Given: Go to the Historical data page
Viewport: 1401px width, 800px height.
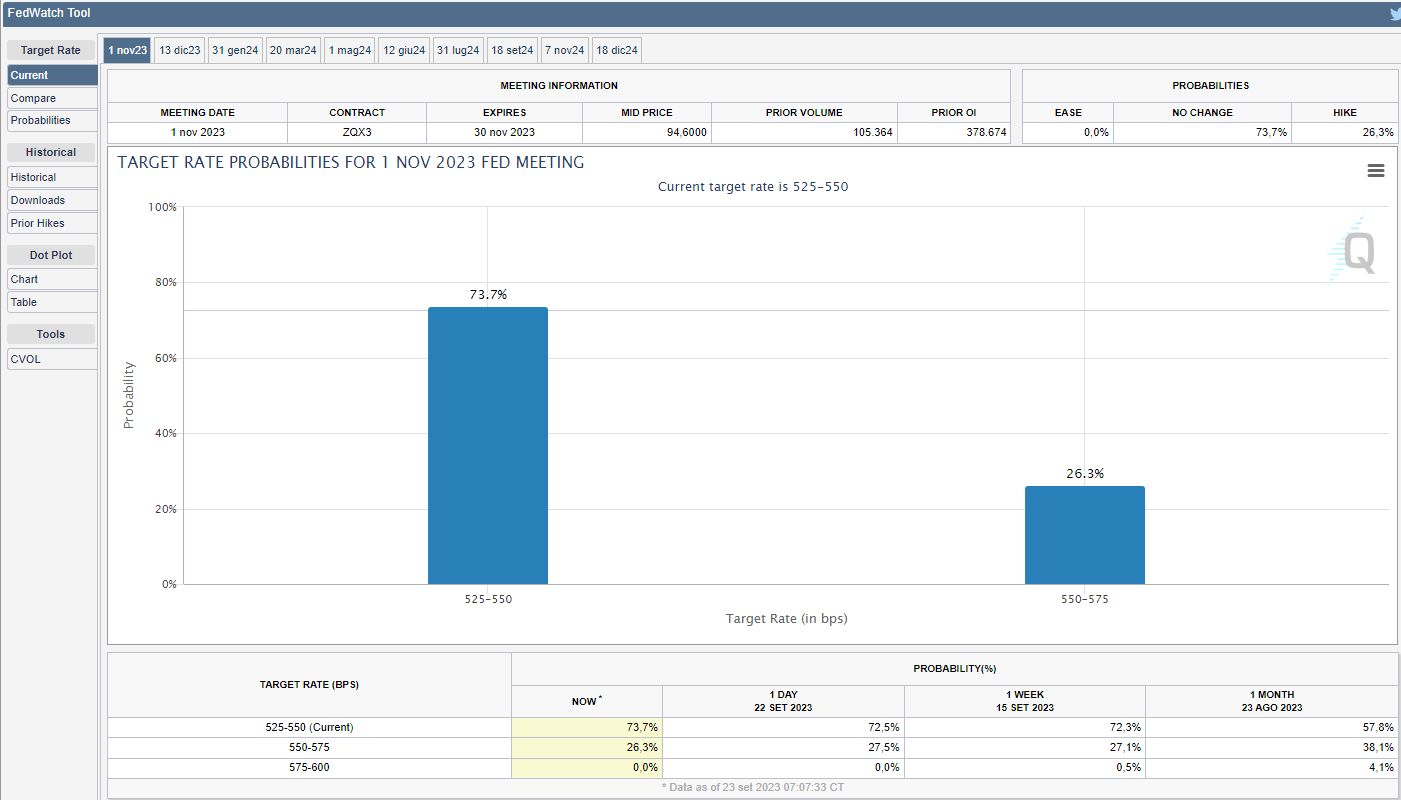Looking at the screenshot, I should pyautogui.click(x=52, y=177).
